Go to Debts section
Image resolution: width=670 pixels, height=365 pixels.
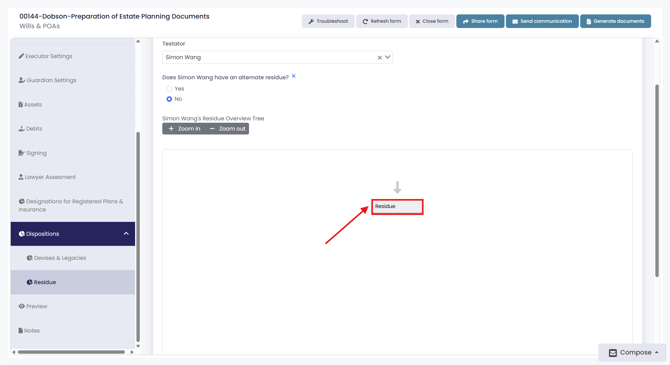pos(73,128)
